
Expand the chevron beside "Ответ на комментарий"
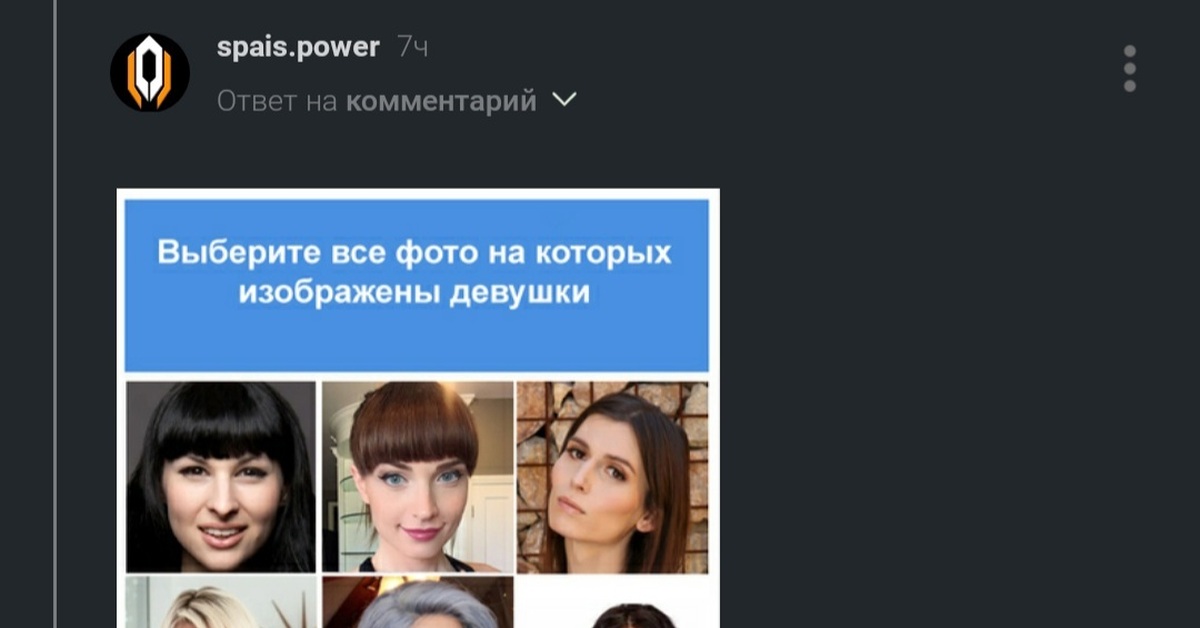coord(565,100)
